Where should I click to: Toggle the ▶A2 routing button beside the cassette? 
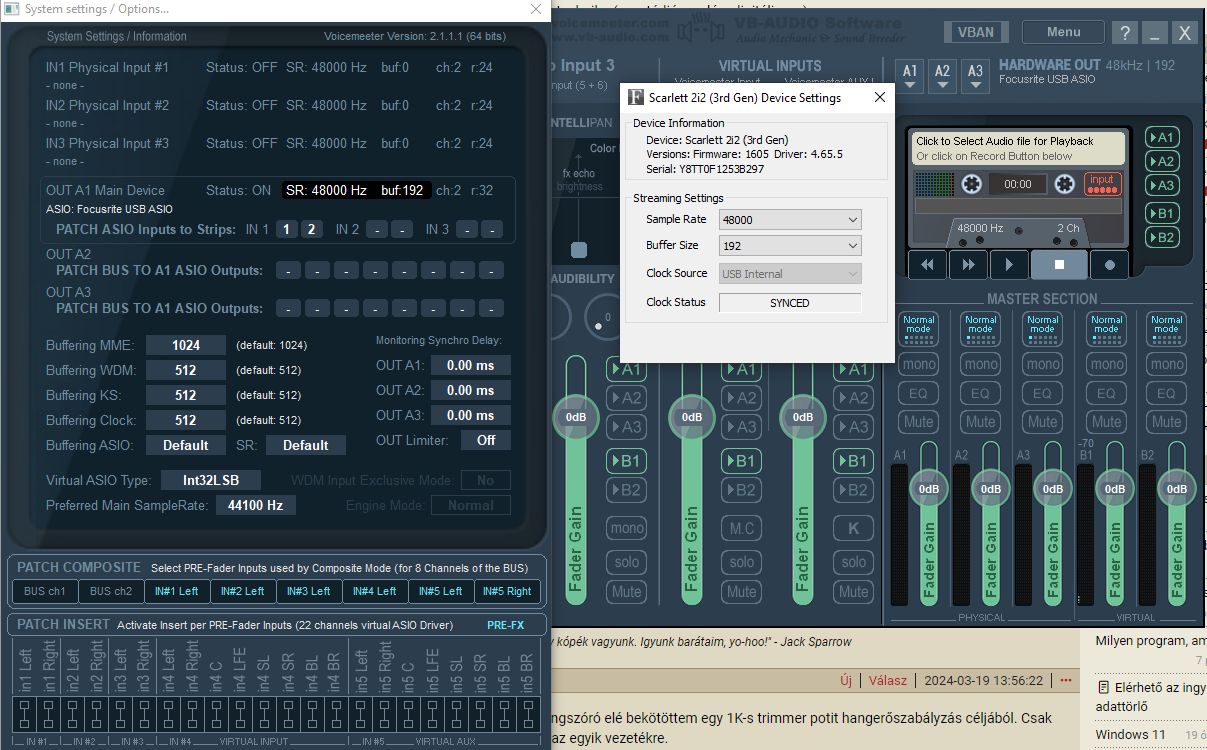click(1162, 161)
